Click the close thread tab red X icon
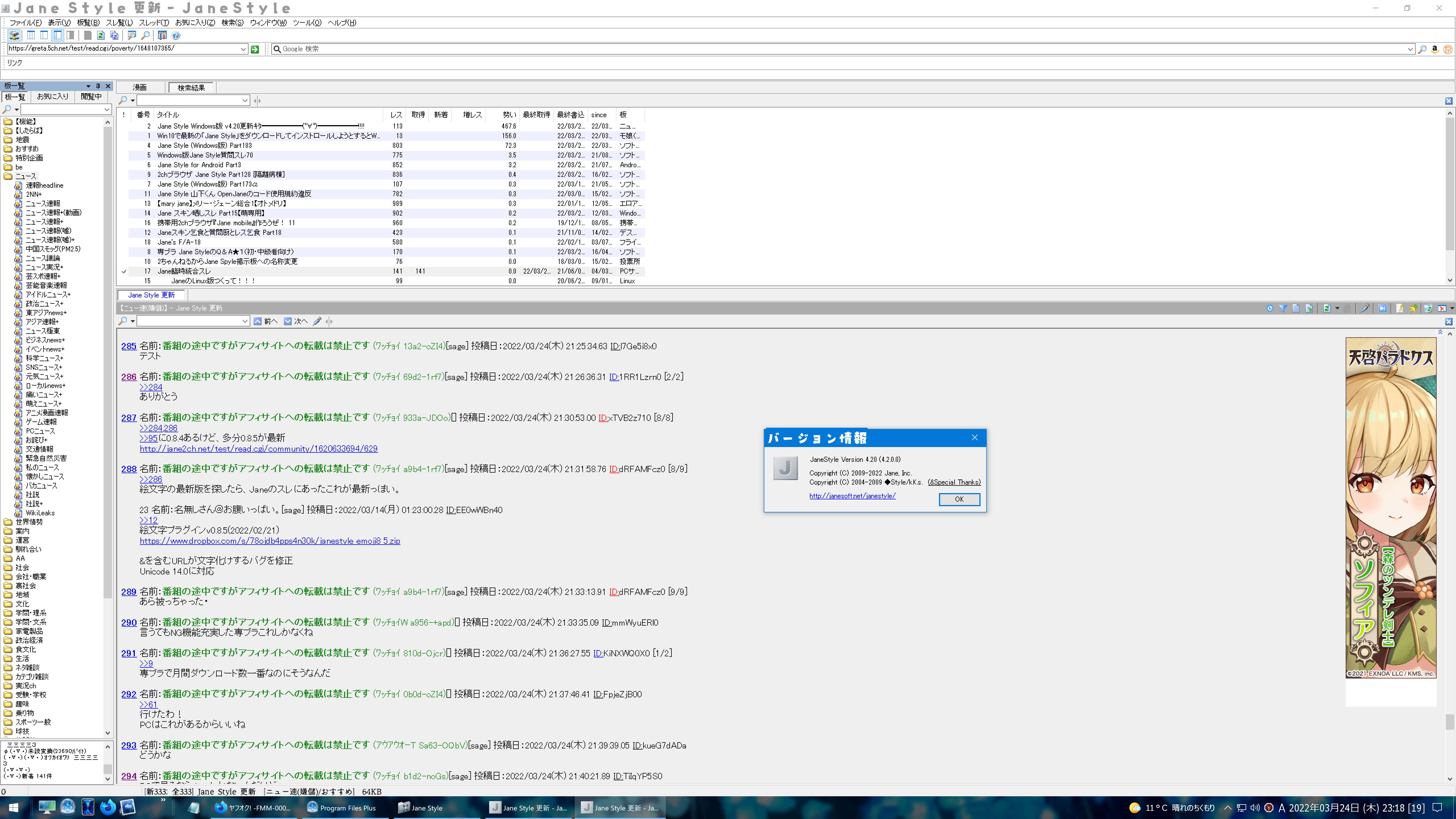Image resolution: width=1456 pixels, height=819 pixels. point(1442,308)
